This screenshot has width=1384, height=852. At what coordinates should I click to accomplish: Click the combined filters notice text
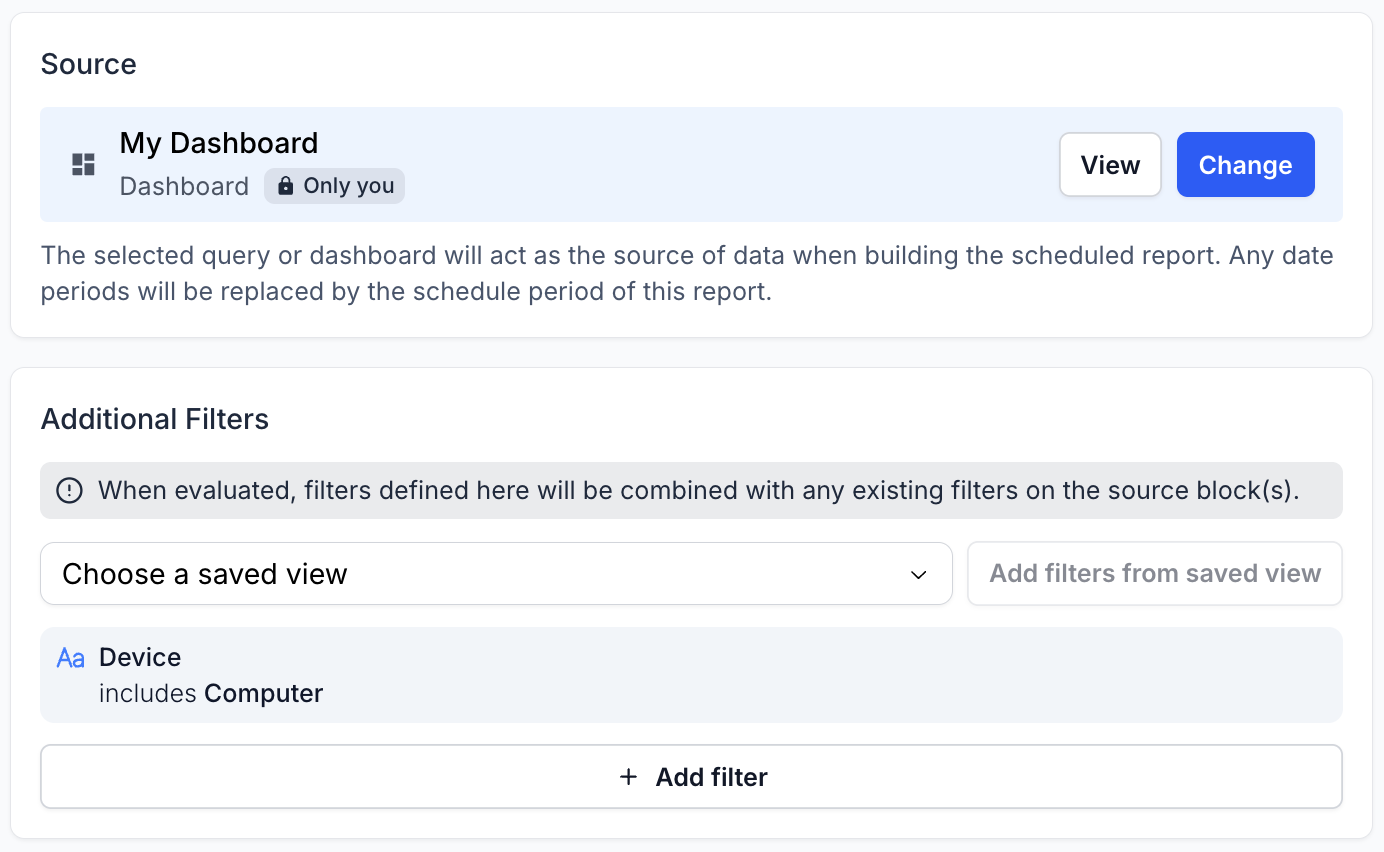coord(698,490)
